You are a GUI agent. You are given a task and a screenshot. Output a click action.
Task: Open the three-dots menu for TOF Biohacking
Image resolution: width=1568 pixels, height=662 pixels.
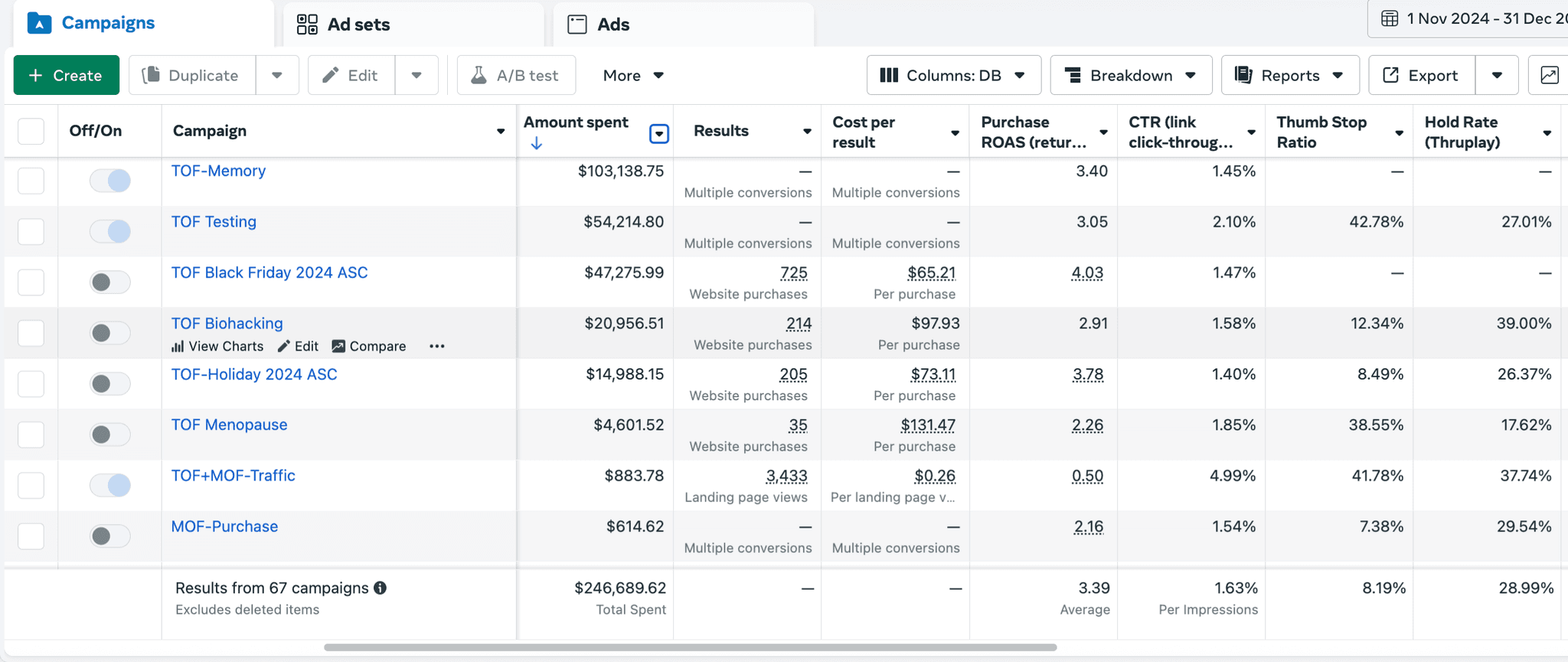[437, 347]
